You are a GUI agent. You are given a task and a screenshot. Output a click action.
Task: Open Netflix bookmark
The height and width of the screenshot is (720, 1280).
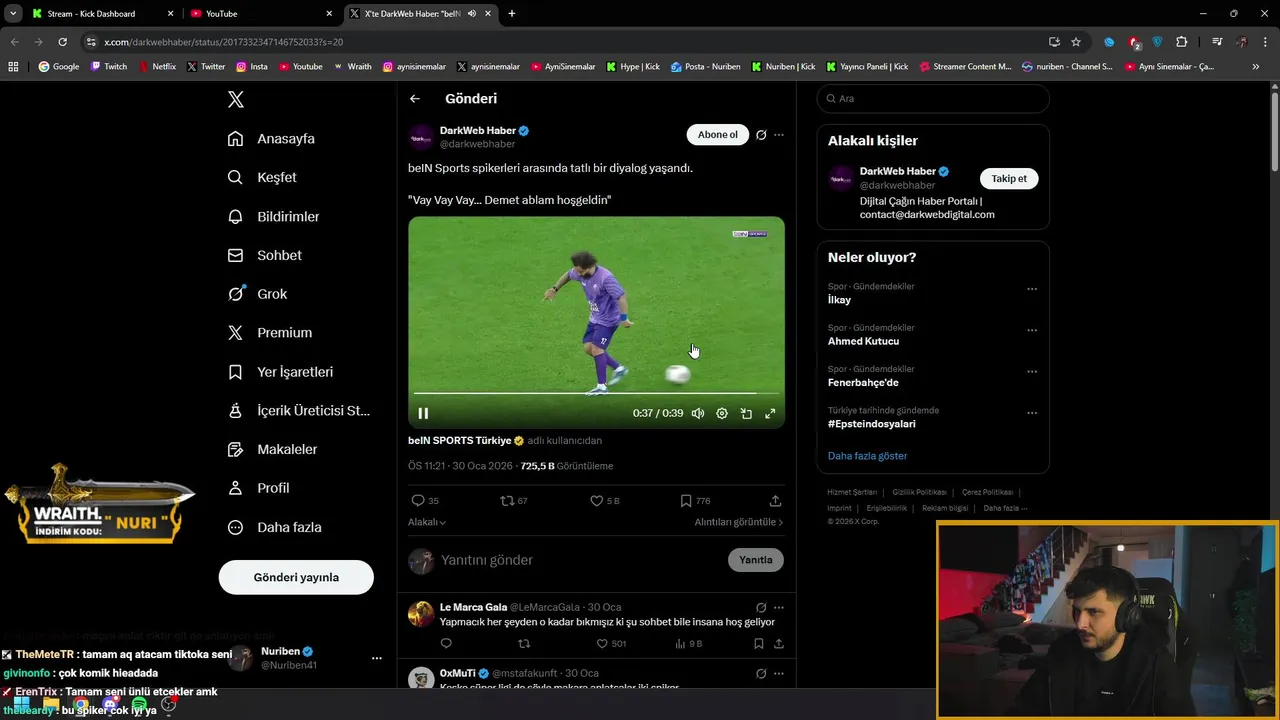pos(157,67)
